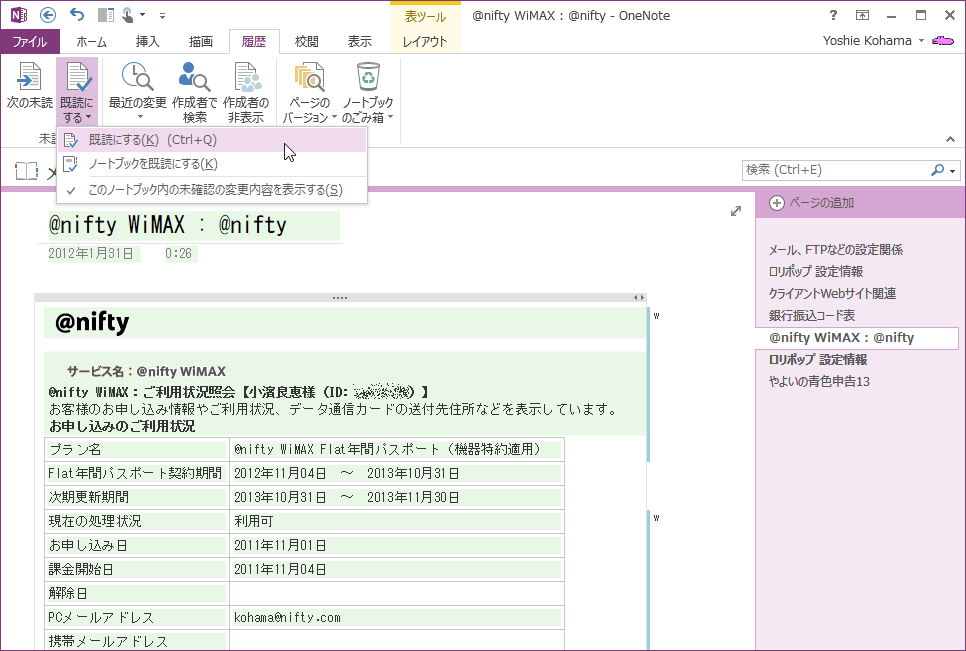Screen dimensions: 966x651
Task: Switch to the ホーム tab
Action: coord(92,41)
